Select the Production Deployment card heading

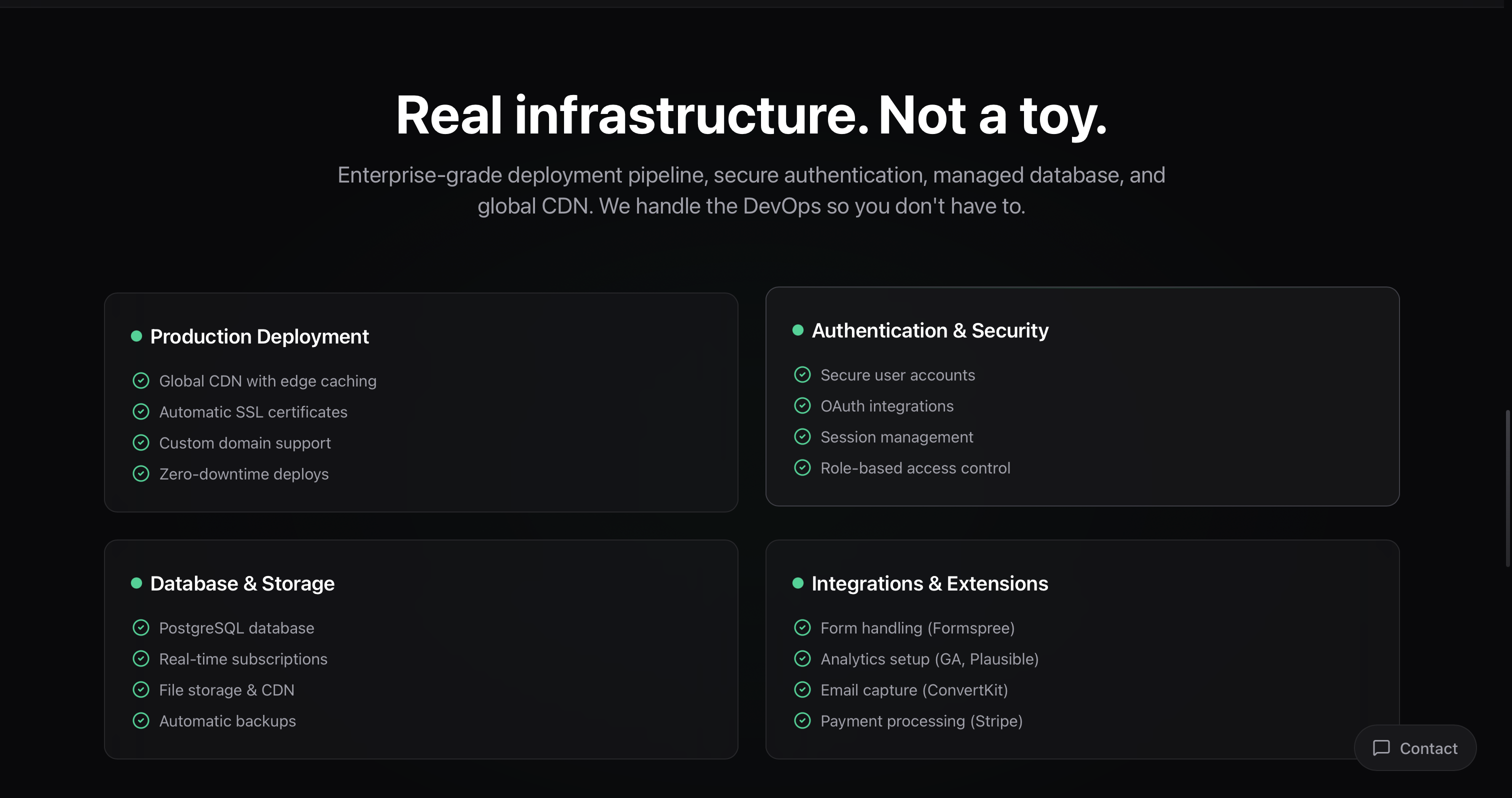point(259,337)
